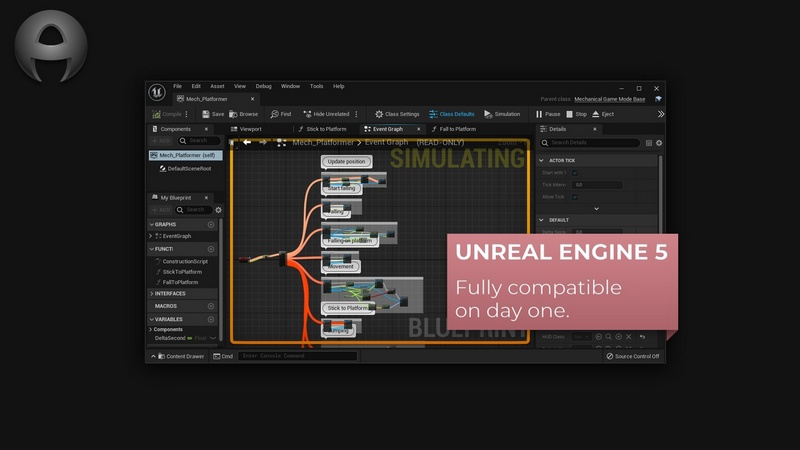The width and height of the screenshot is (800, 450).
Task: Click the Find magnifier in toolbar
Action: (x=280, y=114)
